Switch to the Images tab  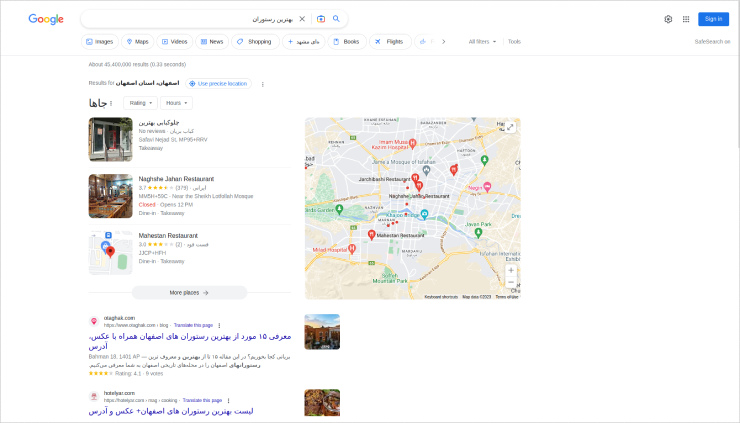click(100, 42)
